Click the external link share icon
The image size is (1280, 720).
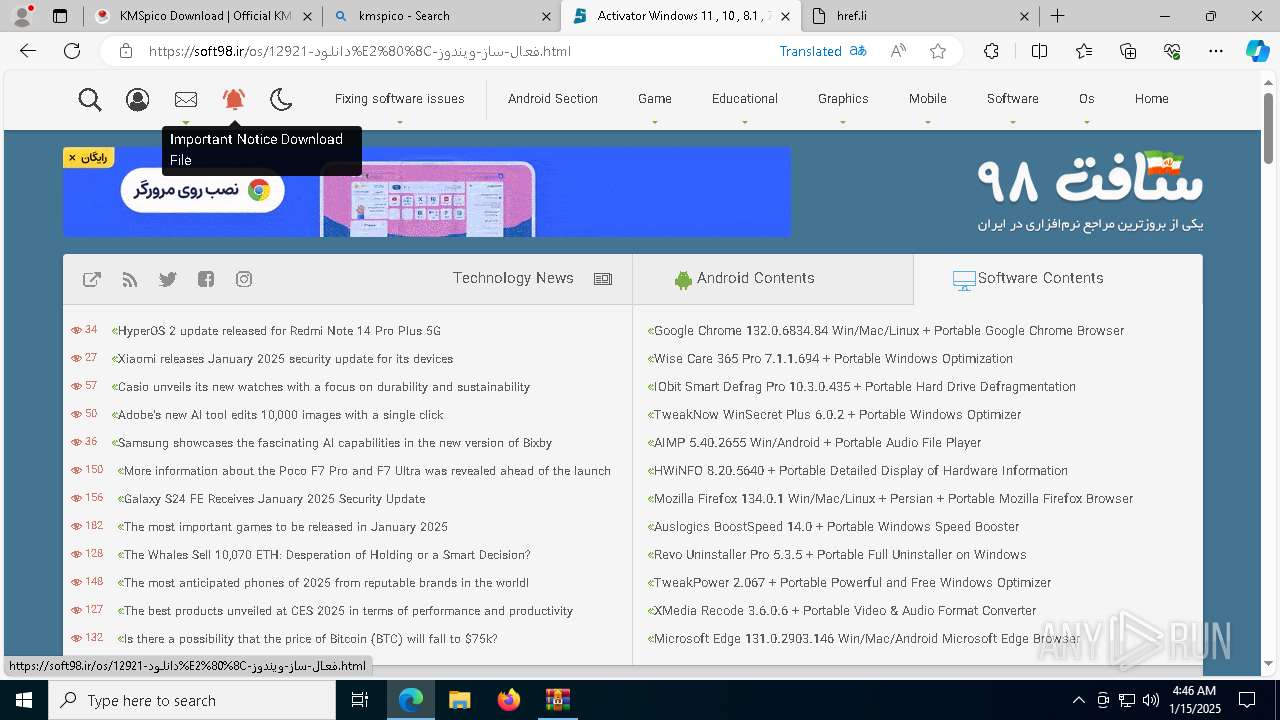pos(92,279)
